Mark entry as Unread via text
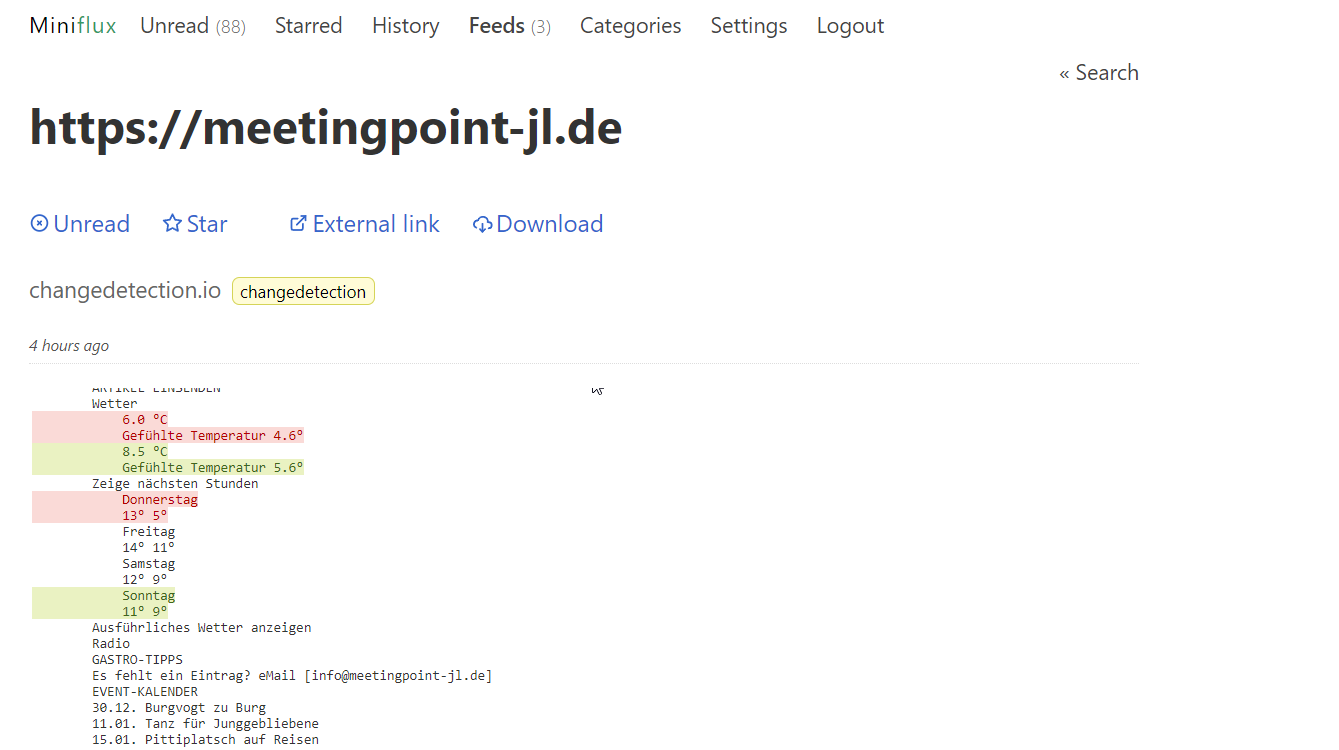The height and width of the screenshot is (750, 1339). pos(92,224)
